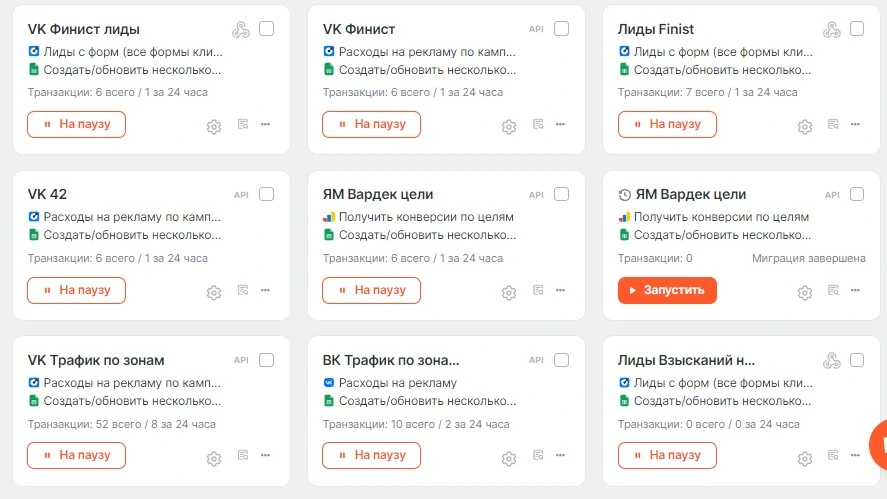Open three-dots menu on VK Трафик по зонам card
Image resolution: width=887 pixels, height=499 pixels.
(265, 455)
